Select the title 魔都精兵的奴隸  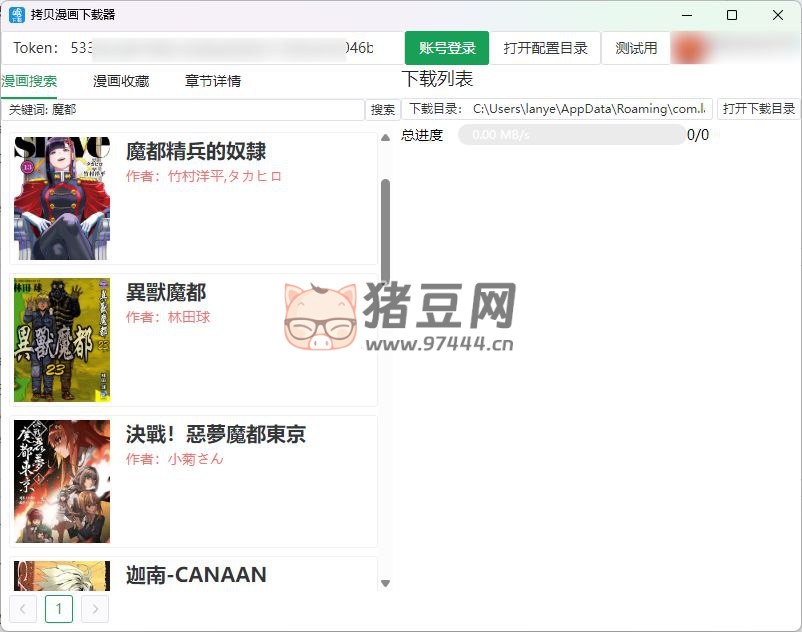pos(196,151)
